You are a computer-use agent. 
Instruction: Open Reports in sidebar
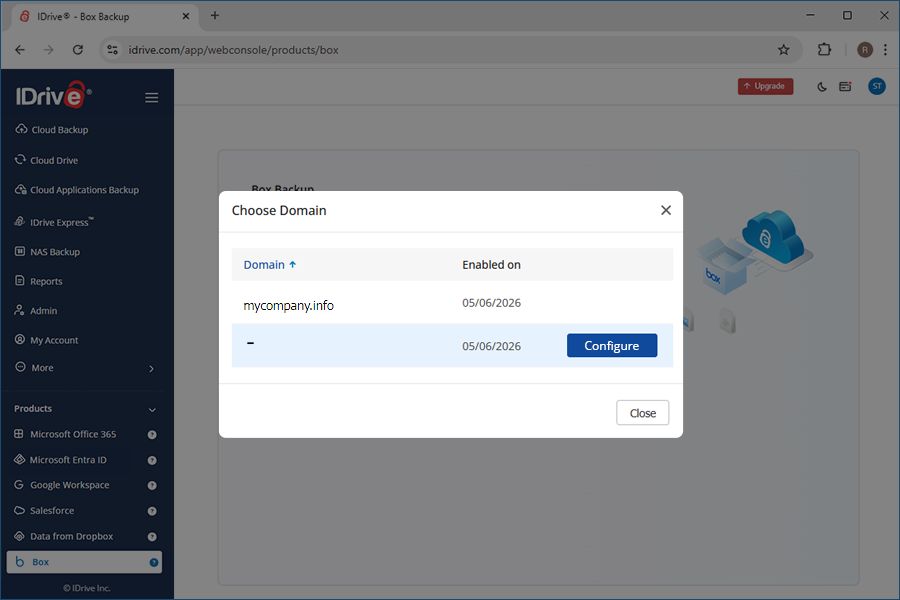point(38,281)
